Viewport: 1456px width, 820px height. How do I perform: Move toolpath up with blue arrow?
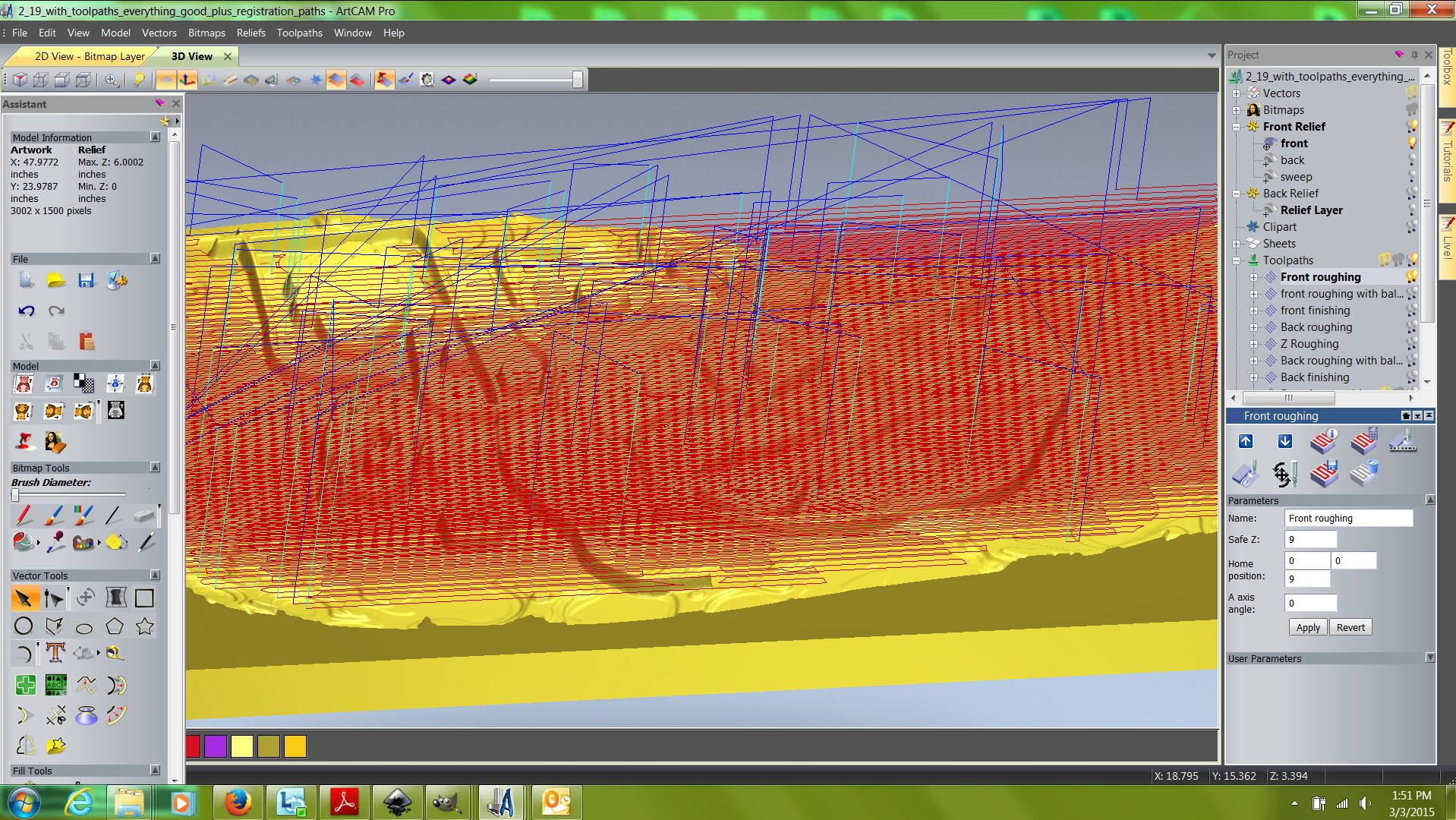[1245, 441]
